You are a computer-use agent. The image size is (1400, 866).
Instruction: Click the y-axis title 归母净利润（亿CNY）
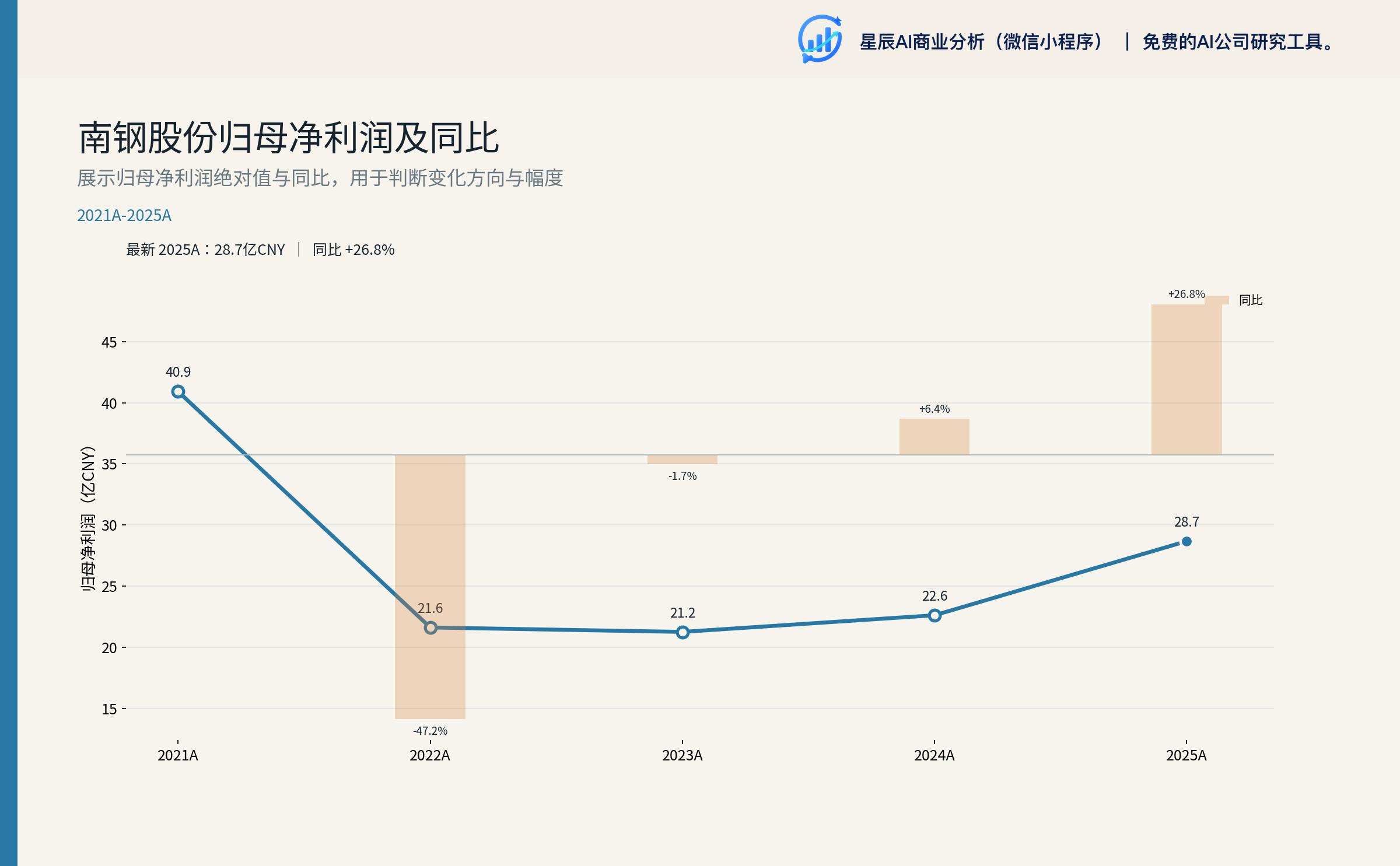pyautogui.click(x=87, y=519)
